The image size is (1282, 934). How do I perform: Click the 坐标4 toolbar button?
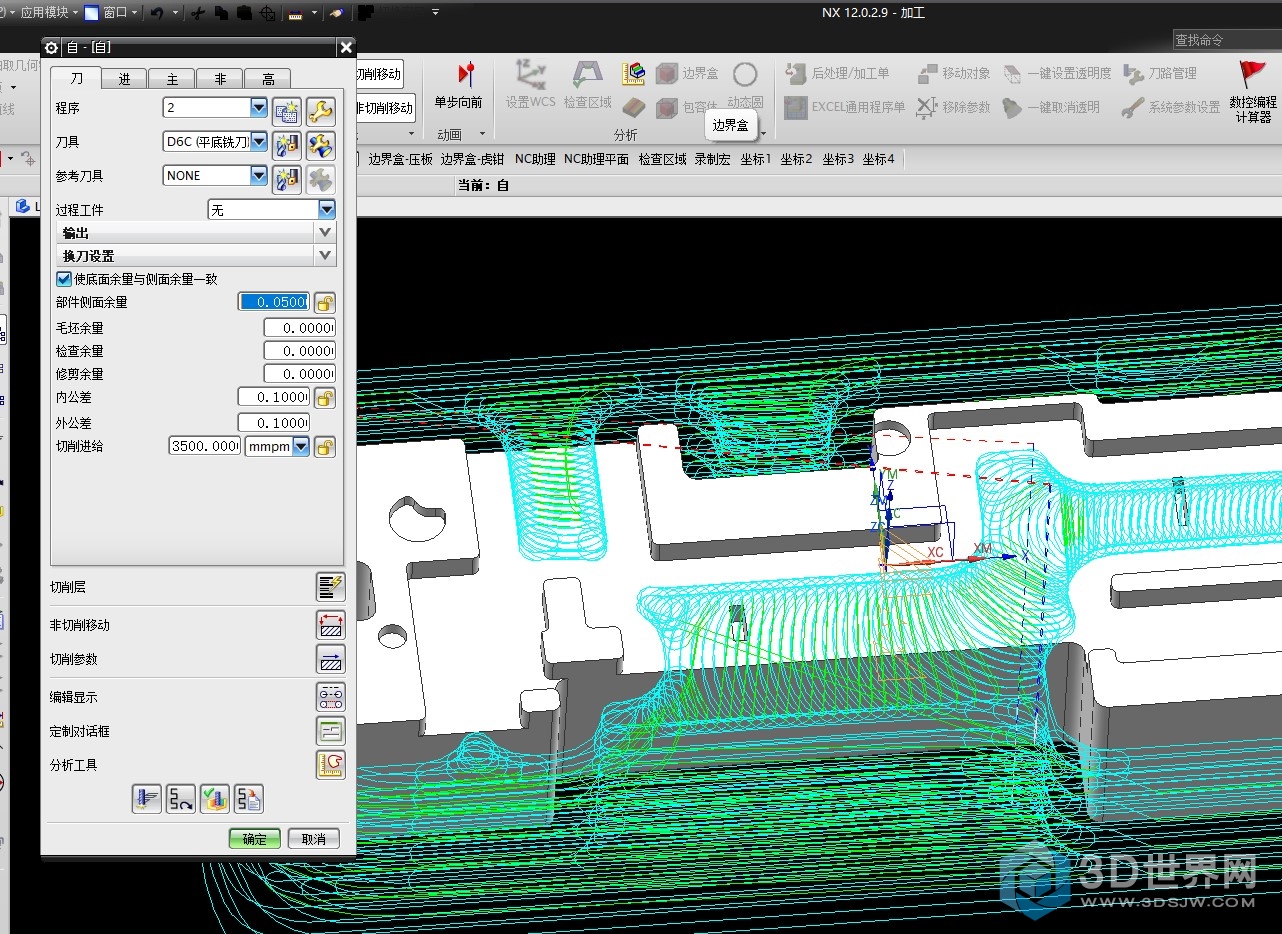[x=879, y=159]
